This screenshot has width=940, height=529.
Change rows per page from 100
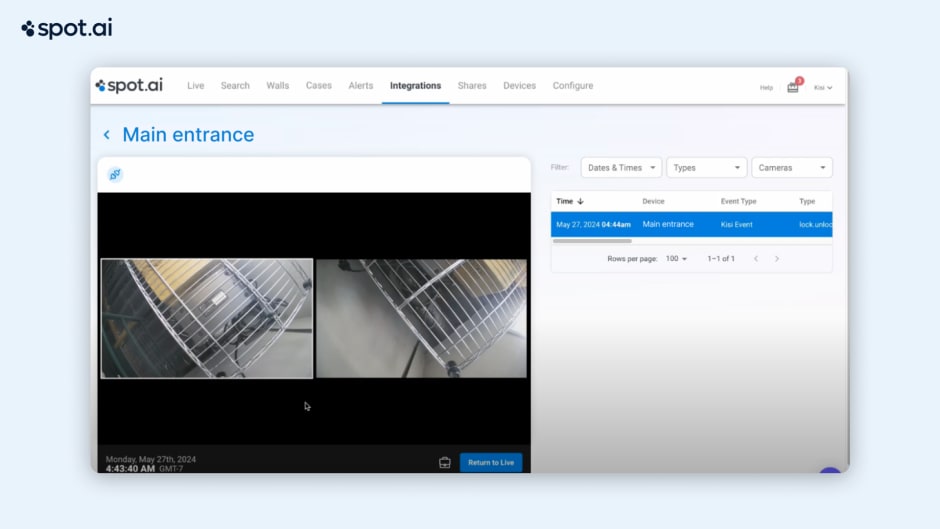pos(676,259)
